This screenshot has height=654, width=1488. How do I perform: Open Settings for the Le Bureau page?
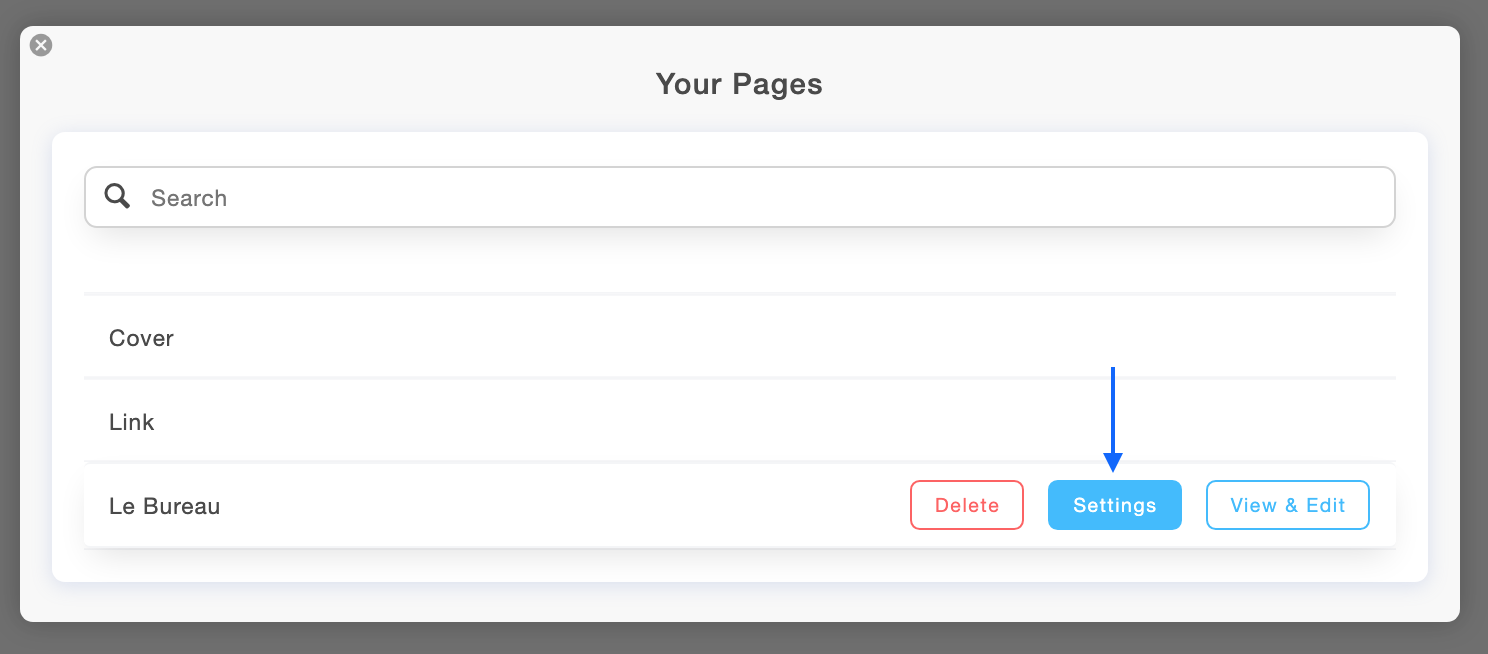1114,505
